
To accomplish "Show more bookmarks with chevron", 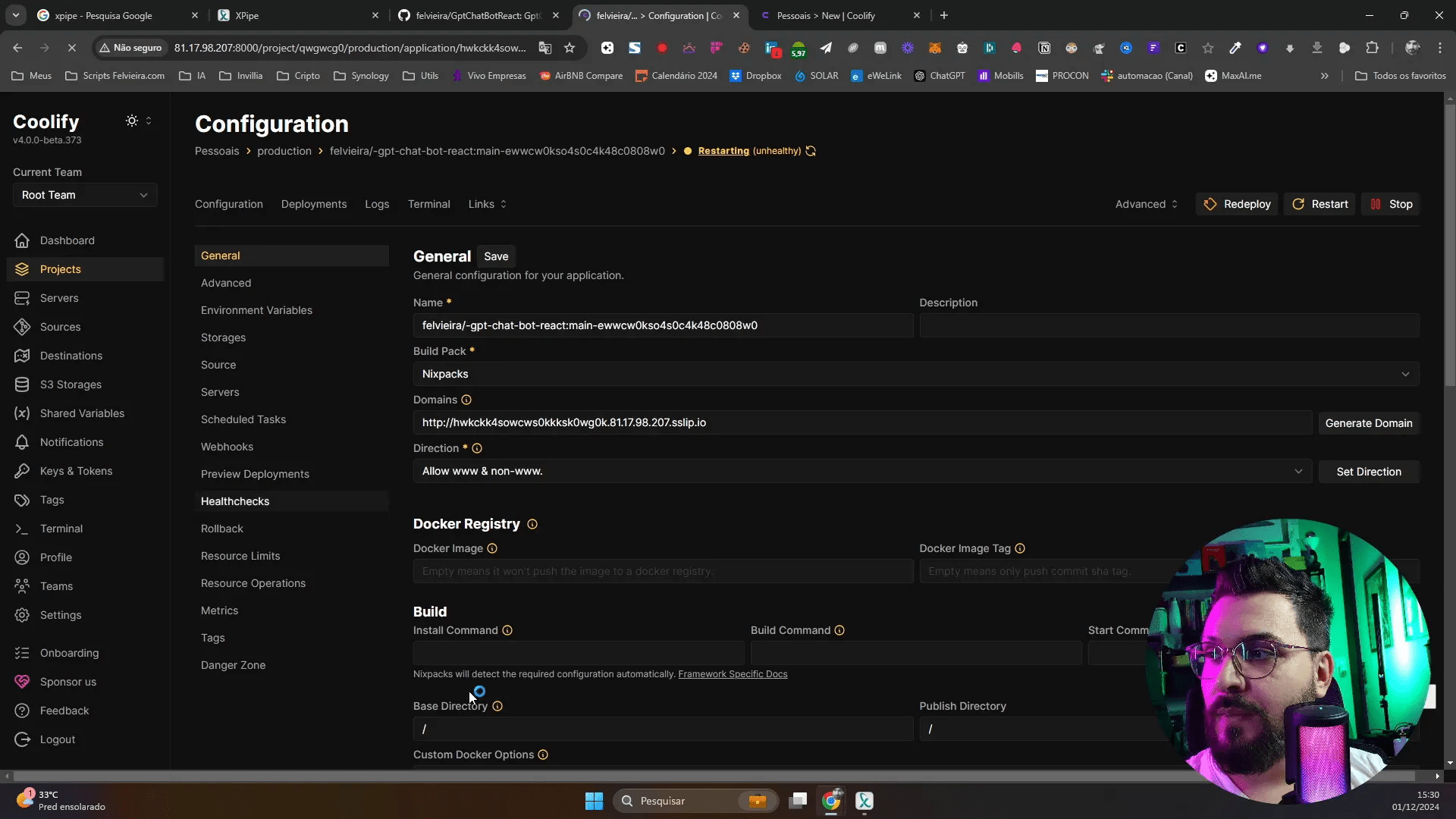I will (x=1325, y=76).
